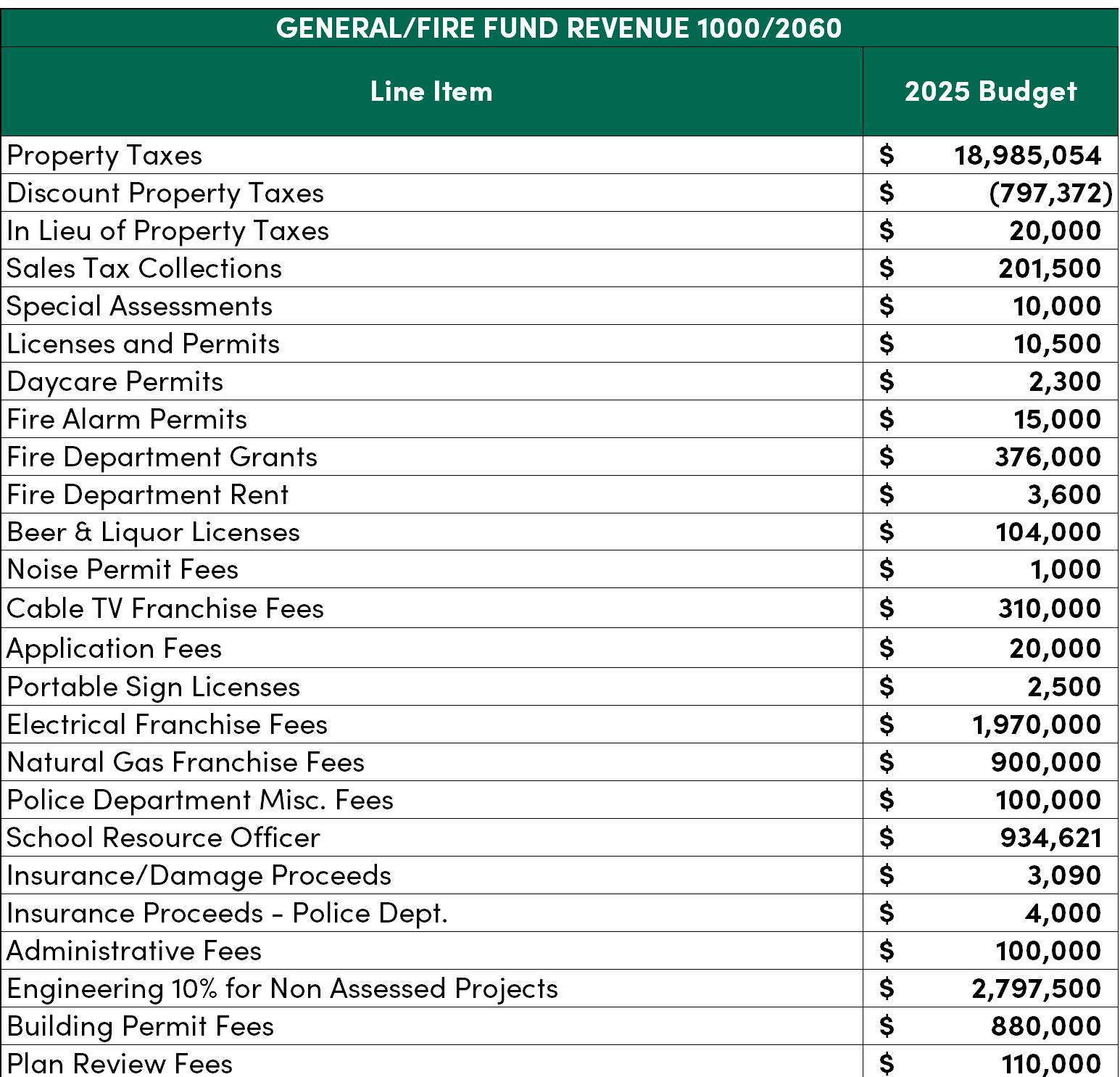1120x1077 pixels.
Task: Click 'Administrative Fees' label
Action: (134, 952)
